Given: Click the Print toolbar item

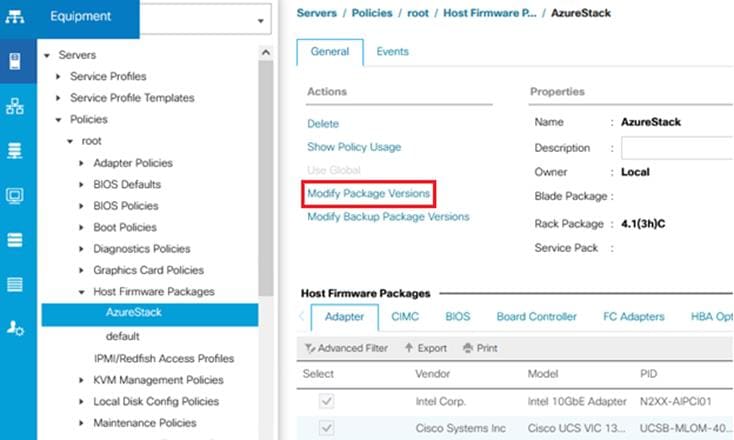Looking at the screenshot, I should pyautogui.click(x=480, y=348).
